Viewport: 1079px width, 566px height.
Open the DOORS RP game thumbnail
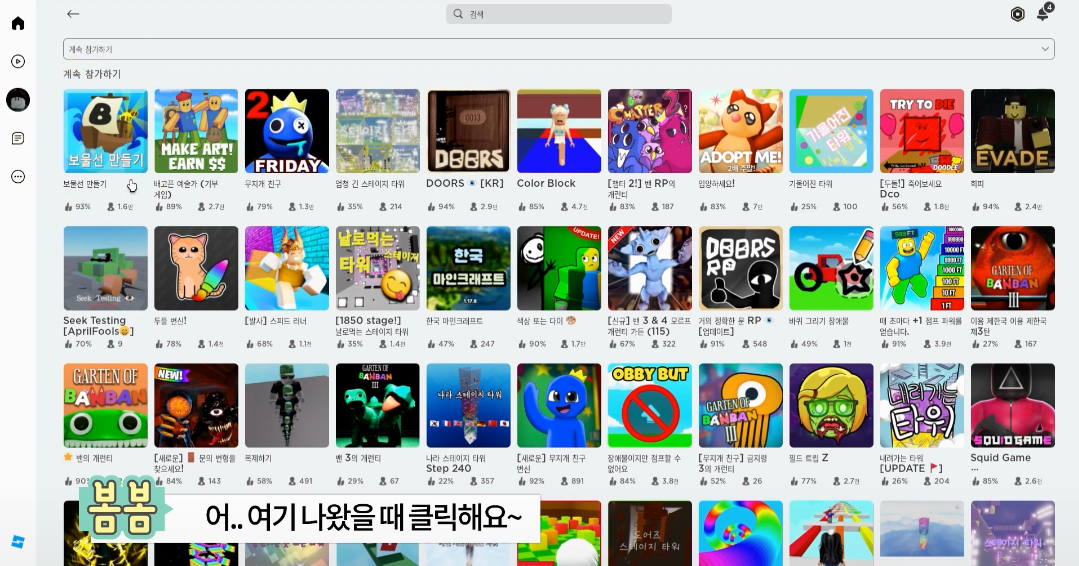click(740, 268)
